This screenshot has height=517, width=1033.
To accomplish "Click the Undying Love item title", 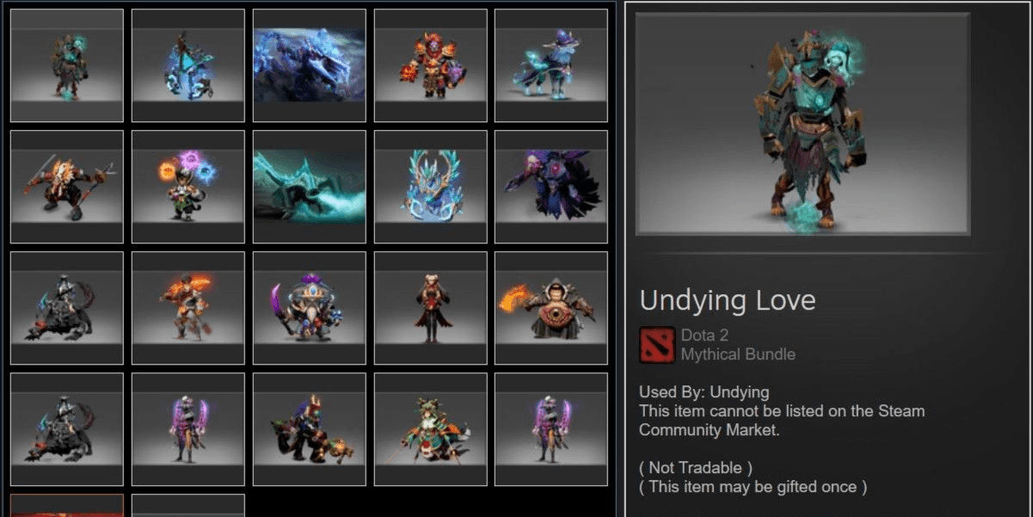I will click(x=727, y=300).
